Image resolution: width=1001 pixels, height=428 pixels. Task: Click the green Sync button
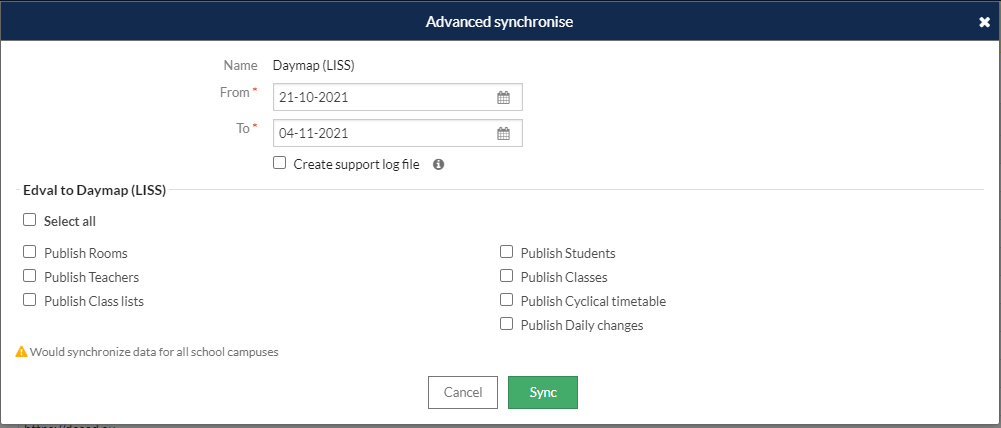(543, 392)
